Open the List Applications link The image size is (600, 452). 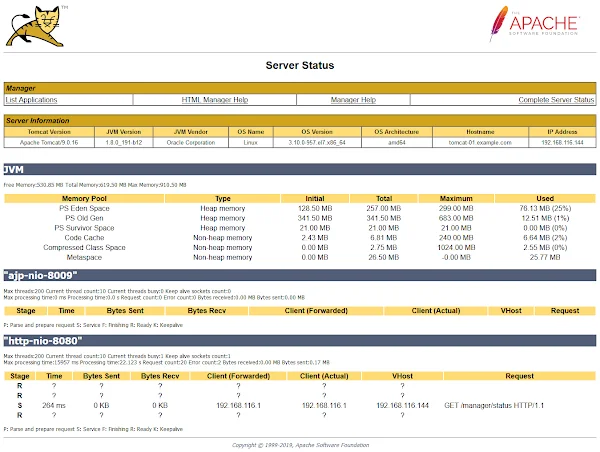tap(31, 100)
